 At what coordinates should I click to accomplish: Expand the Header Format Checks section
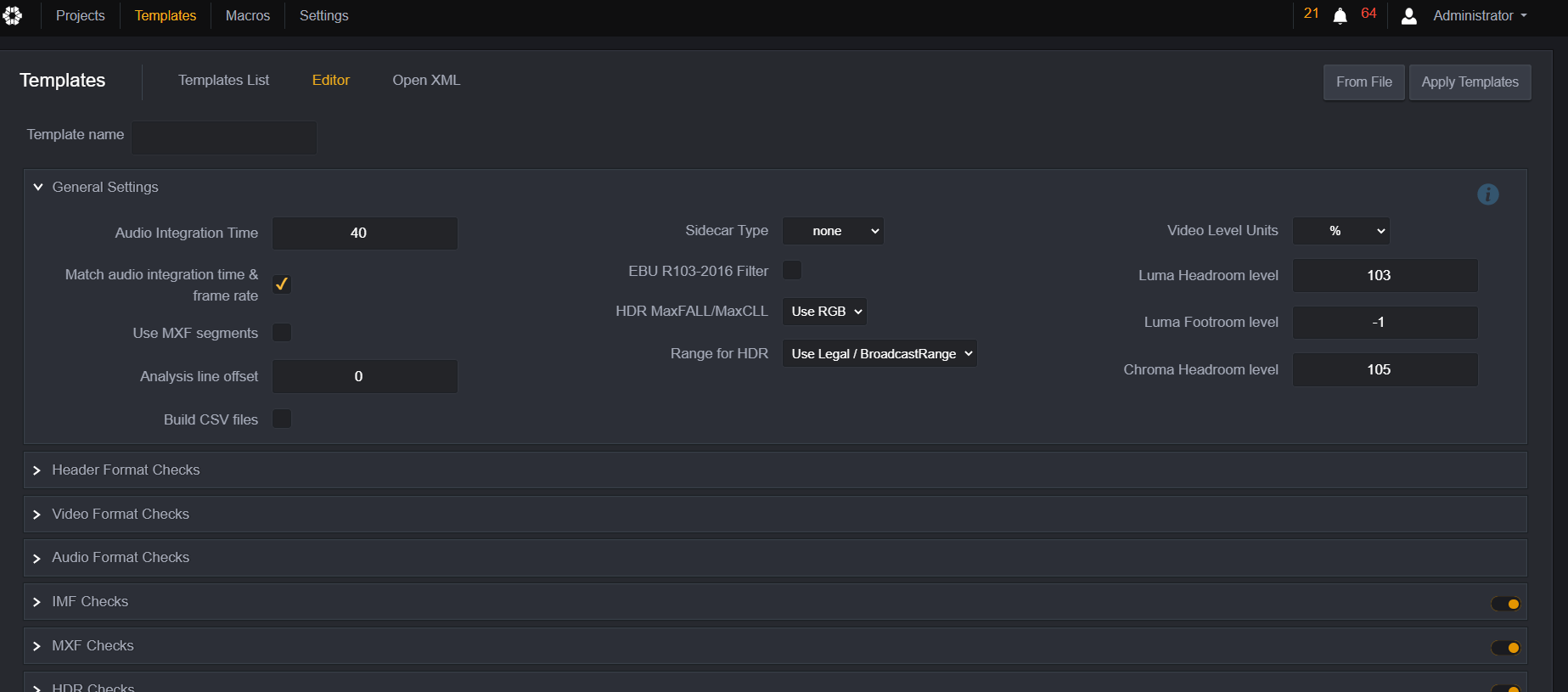(x=775, y=470)
